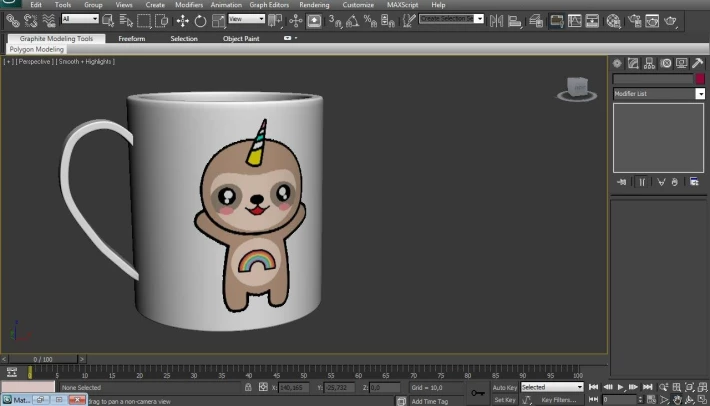Toggle Spinner Snap
This screenshot has width=710, height=406.
pos(388,21)
